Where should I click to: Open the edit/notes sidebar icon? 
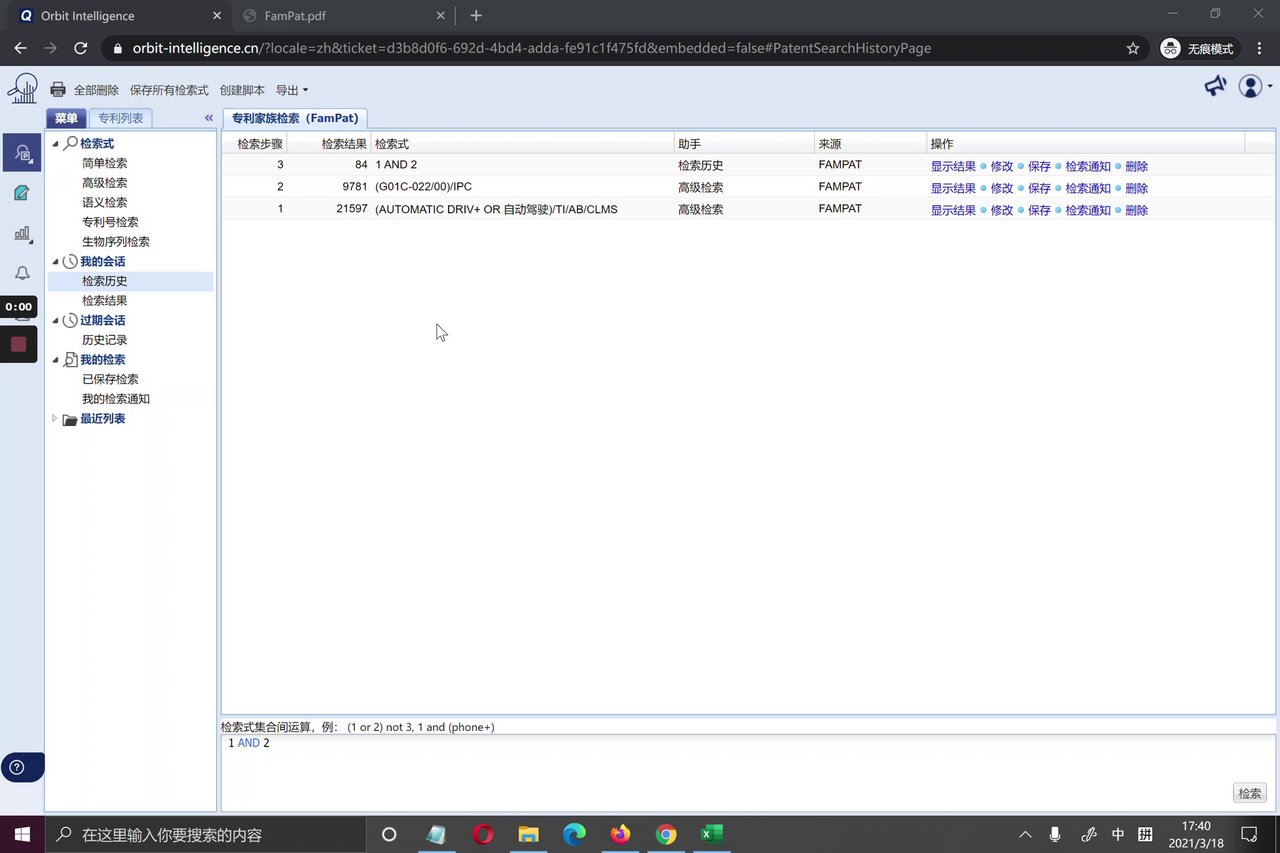(22, 193)
